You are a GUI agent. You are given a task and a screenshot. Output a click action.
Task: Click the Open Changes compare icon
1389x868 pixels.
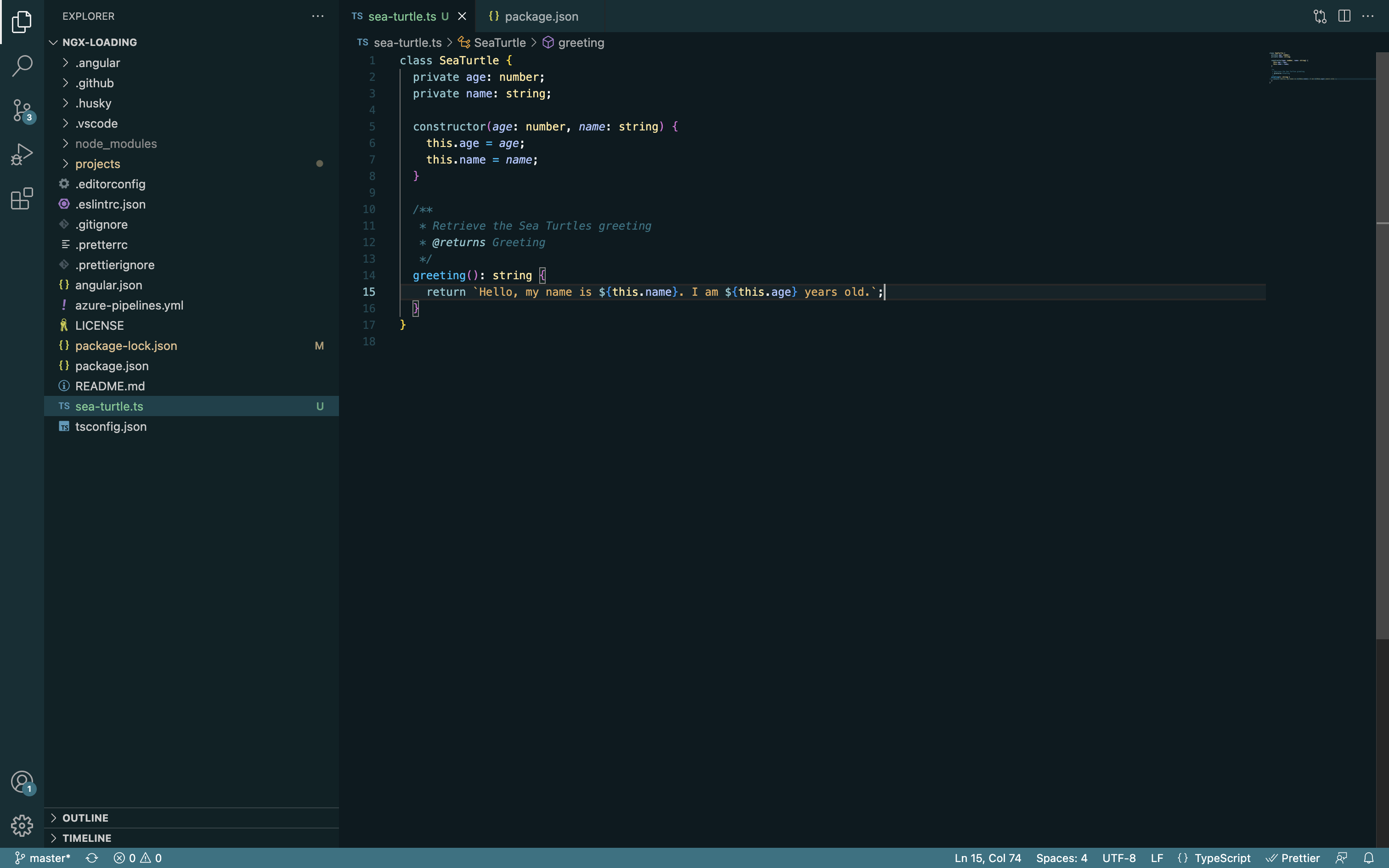click(x=1320, y=16)
